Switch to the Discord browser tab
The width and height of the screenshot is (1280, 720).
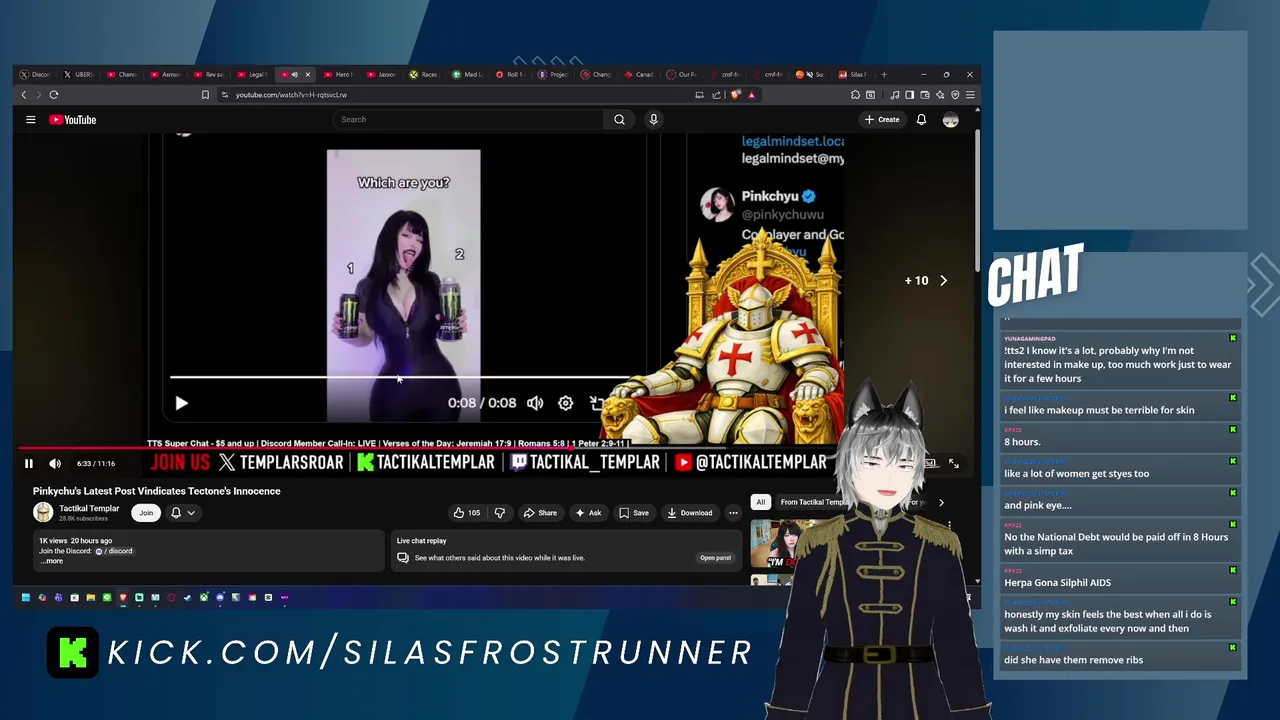click(x=36, y=74)
